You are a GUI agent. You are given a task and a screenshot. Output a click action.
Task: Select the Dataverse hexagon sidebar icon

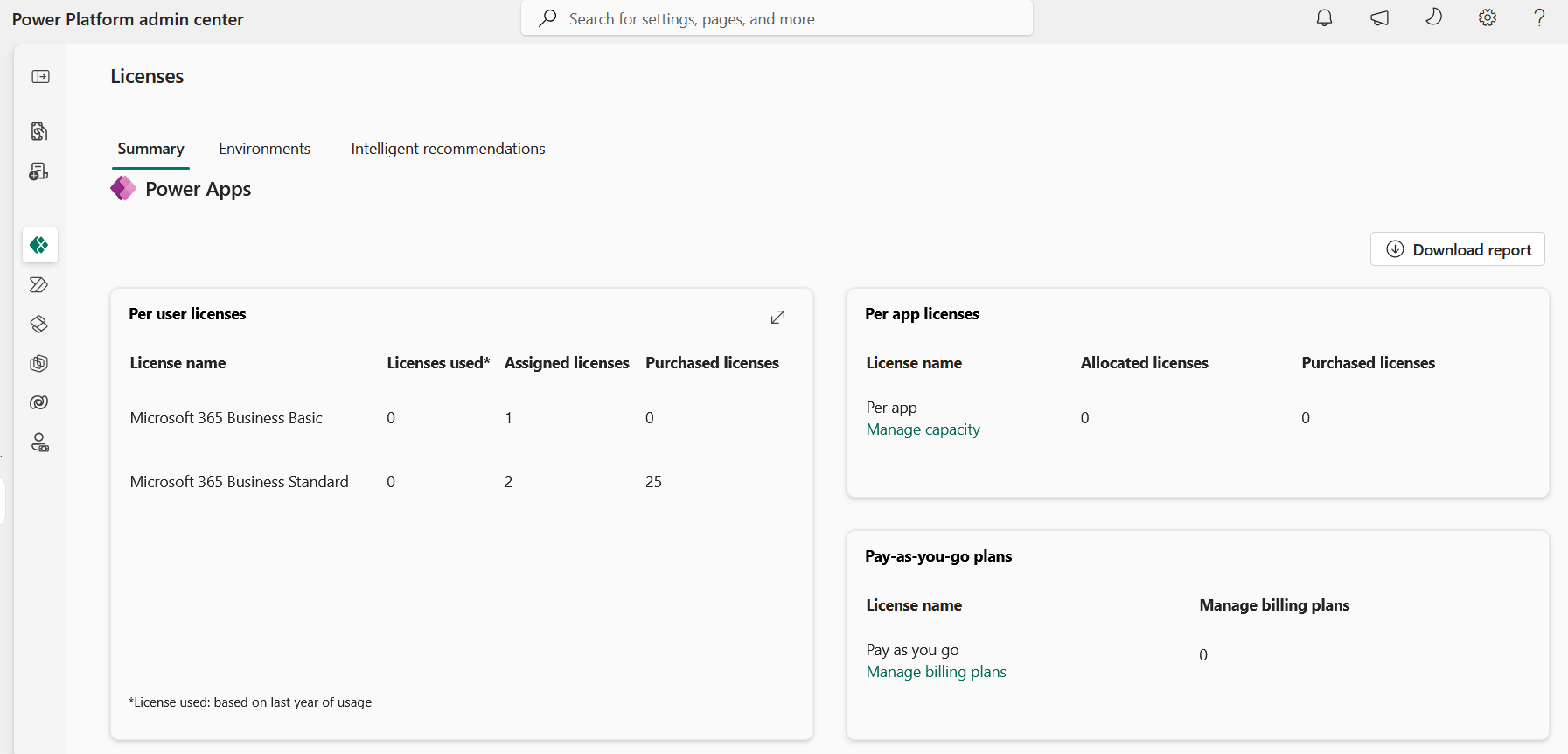pos(39,363)
